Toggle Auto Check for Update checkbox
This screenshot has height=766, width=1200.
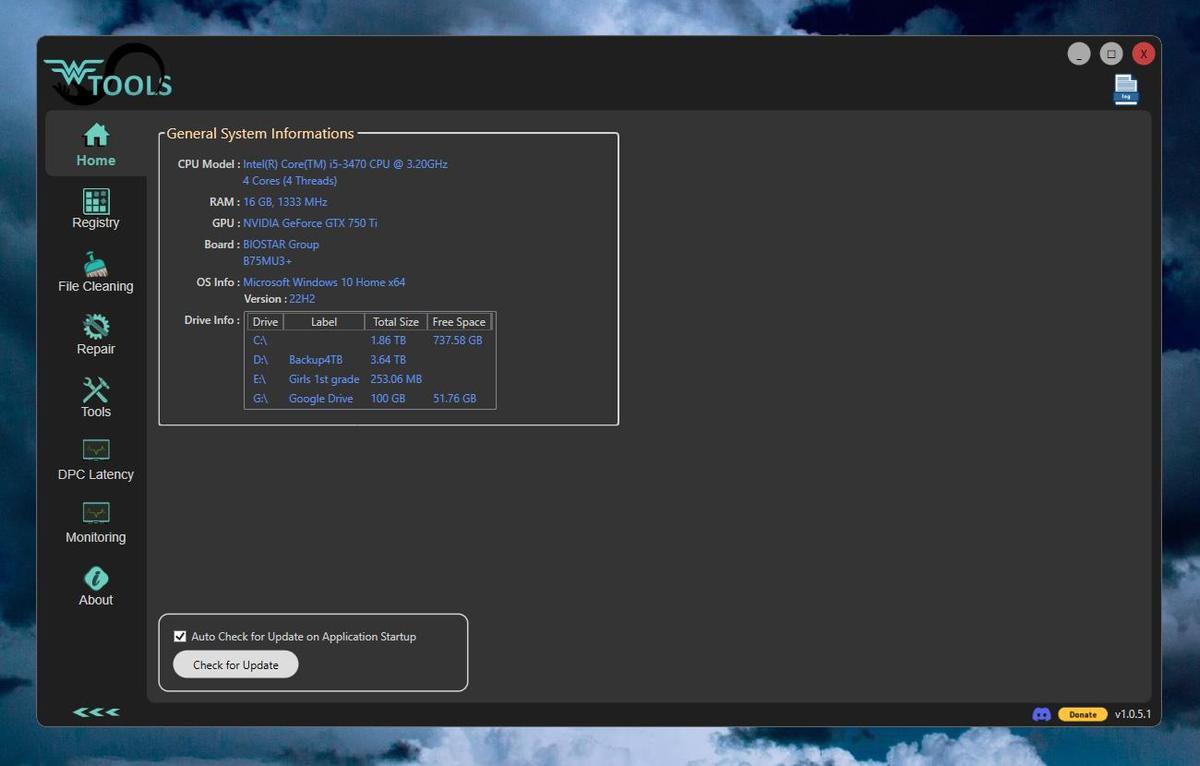click(x=180, y=636)
